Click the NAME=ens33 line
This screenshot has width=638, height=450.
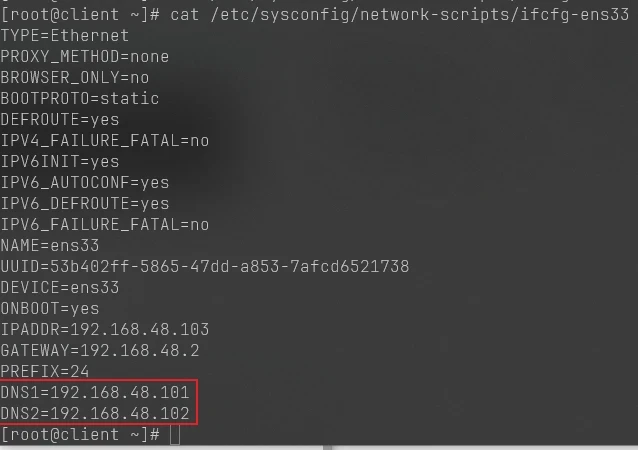pos(50,245)
